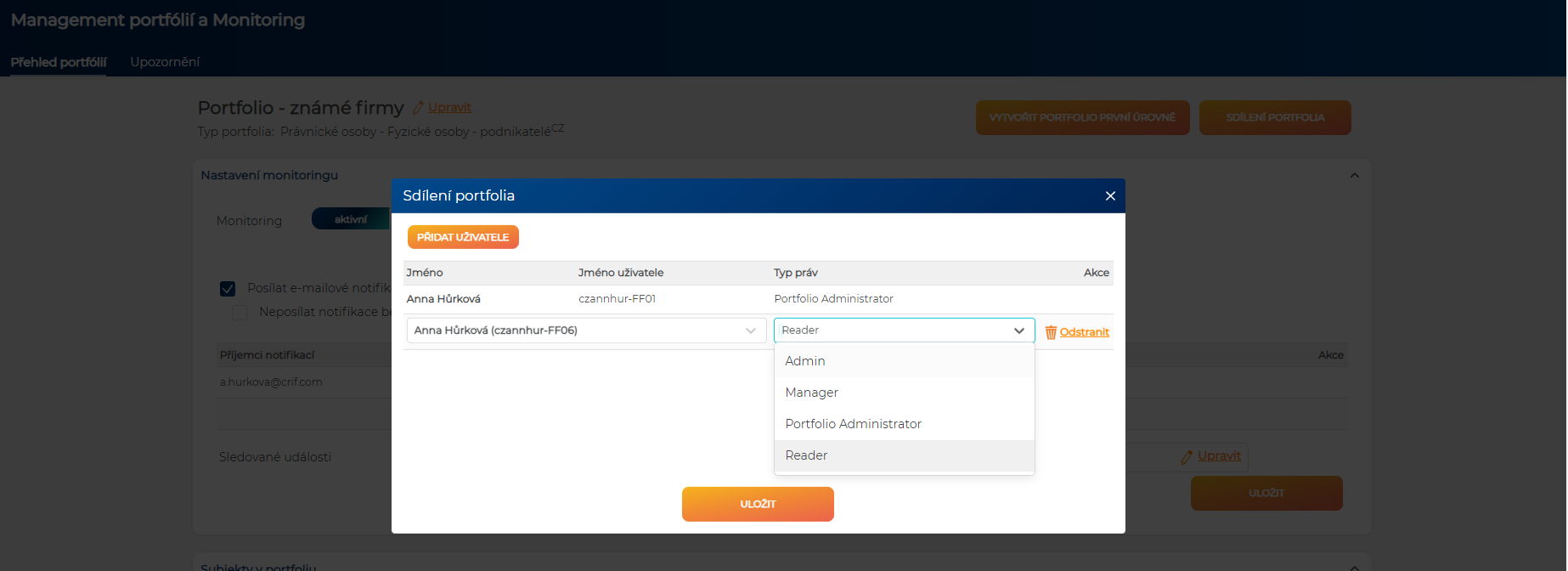Toggle the Monitoring aktivní switch
Image resolution: width=1568 pixels, height=571 pixels.
[351, 219]
